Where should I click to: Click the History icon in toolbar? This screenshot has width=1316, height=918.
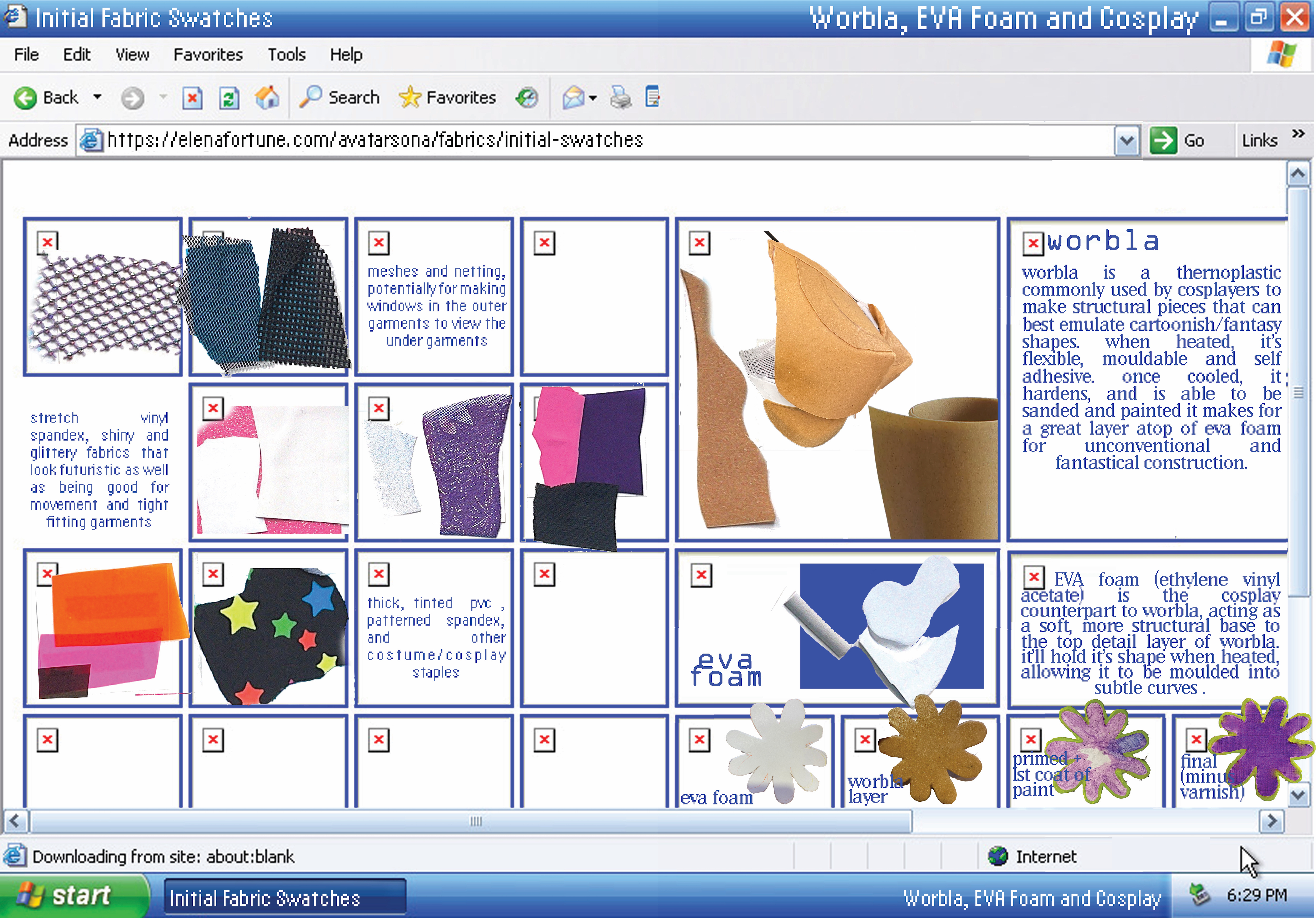[x=526, y=98]
